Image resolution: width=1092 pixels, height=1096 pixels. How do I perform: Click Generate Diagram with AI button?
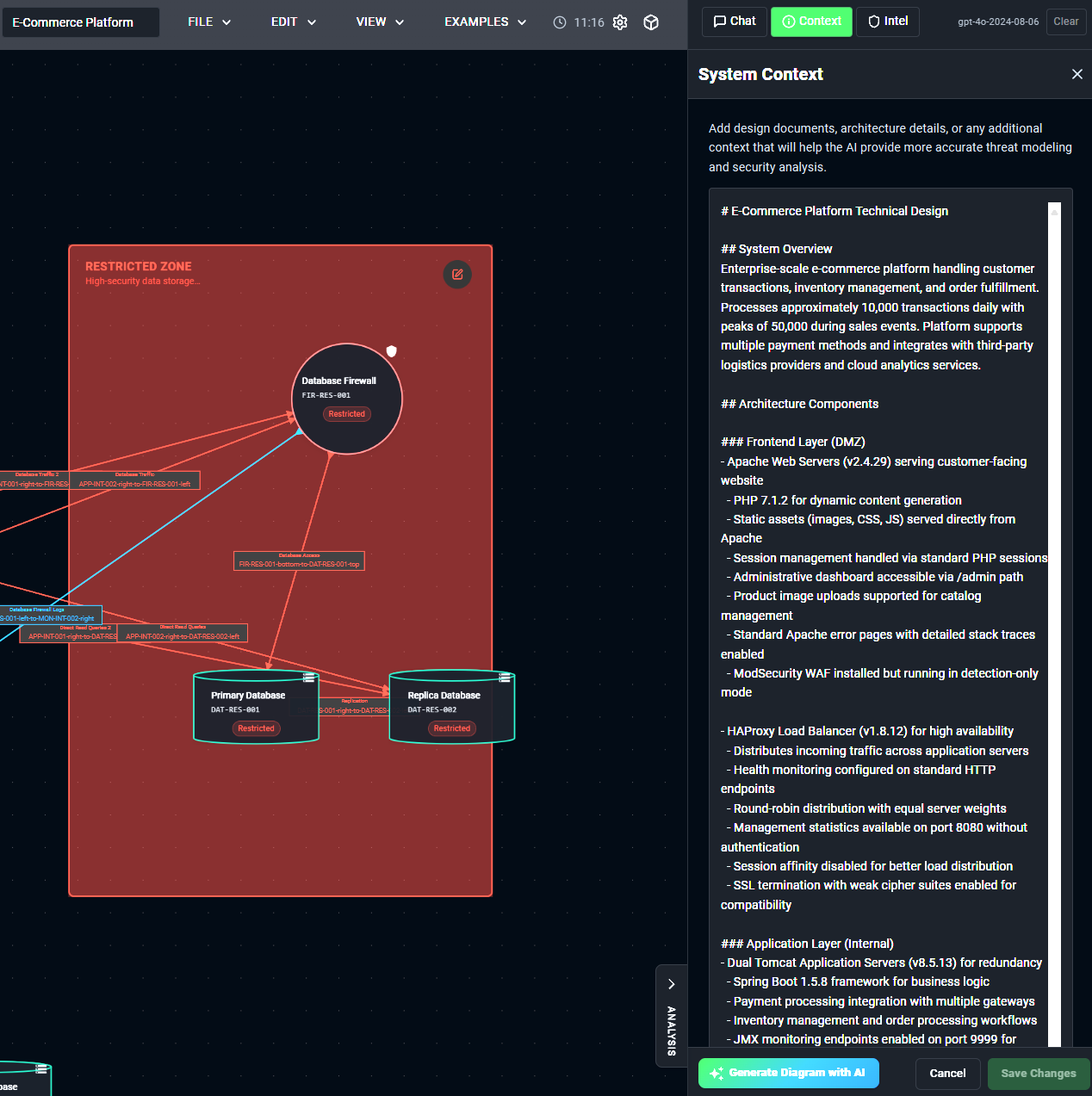[x=788, y=1073]
